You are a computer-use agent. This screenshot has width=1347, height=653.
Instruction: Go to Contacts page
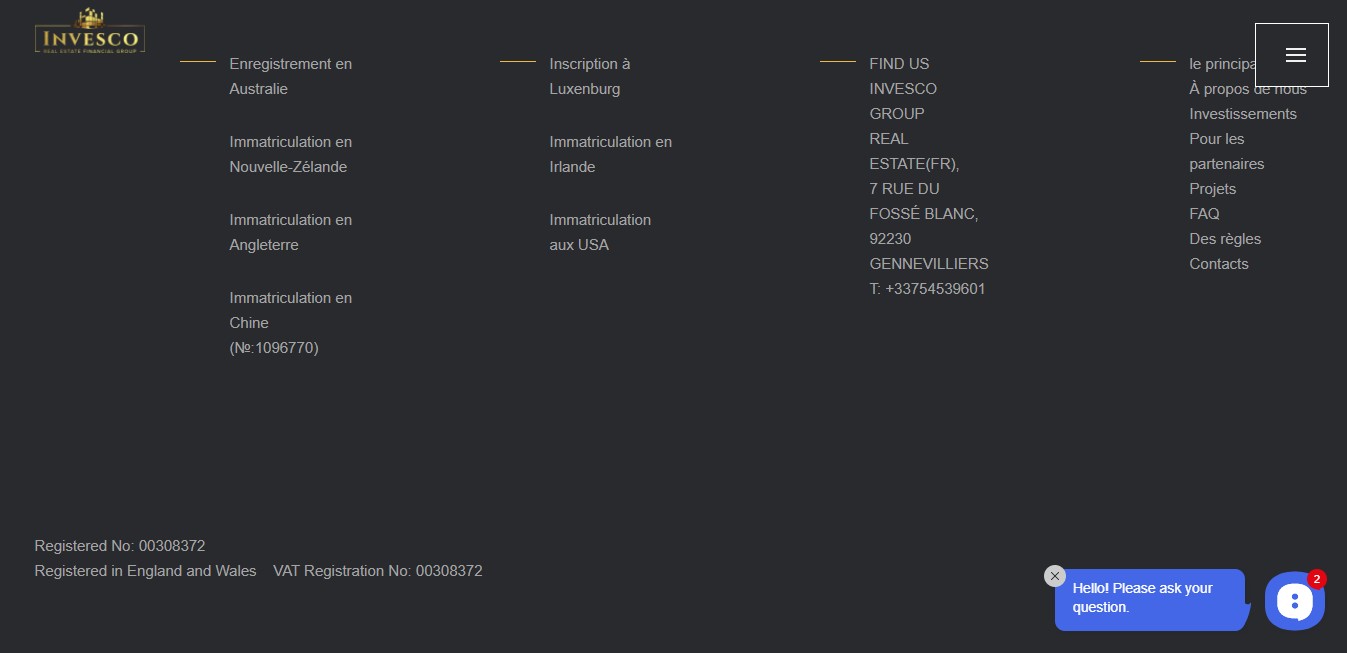[x=1218, y=264]
